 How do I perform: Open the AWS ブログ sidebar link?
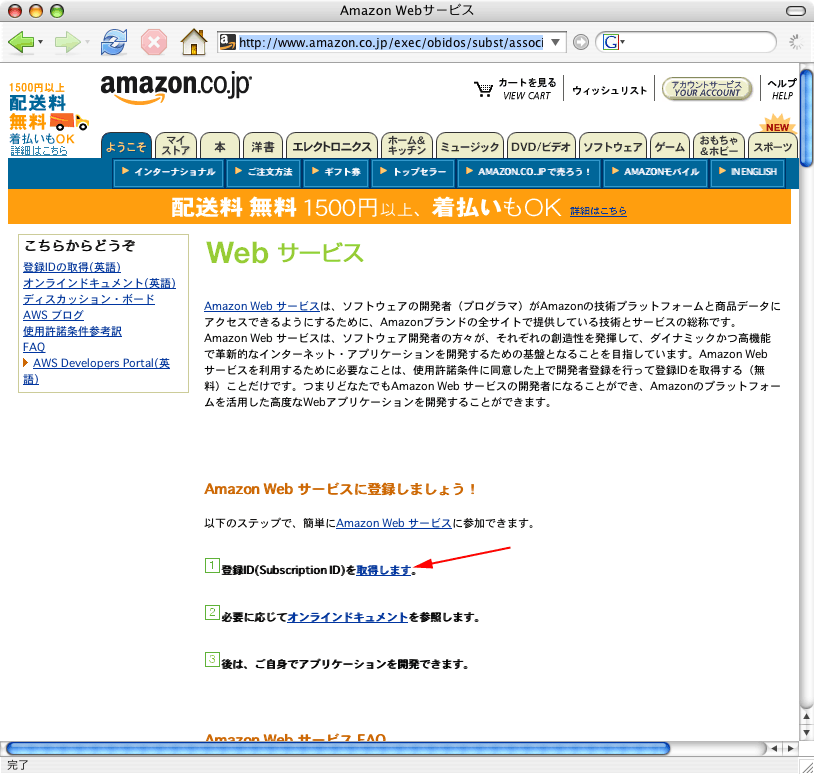pos(53,315)
